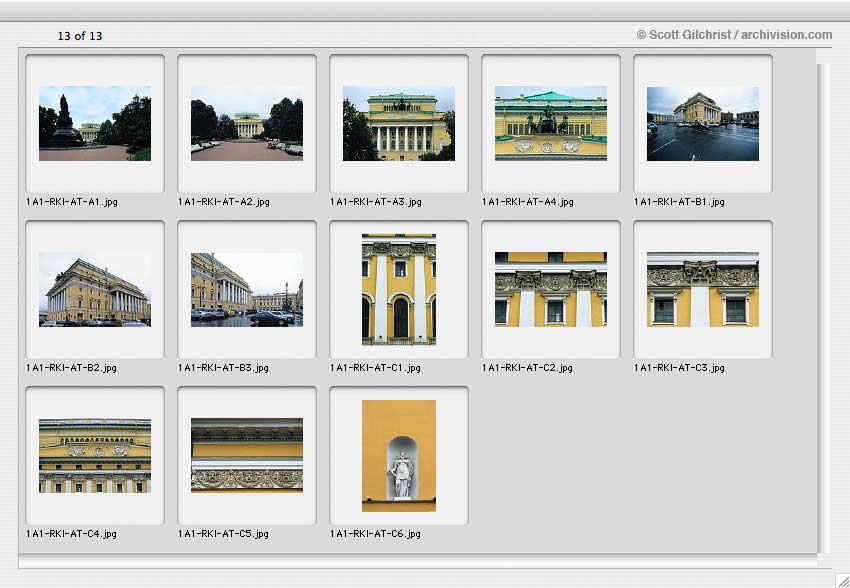Click filename label 1A1-RKI-AT-C5.jpg
Image resolution: width=850 pixels, height=588 pixels.
click(x=223, y=533)
